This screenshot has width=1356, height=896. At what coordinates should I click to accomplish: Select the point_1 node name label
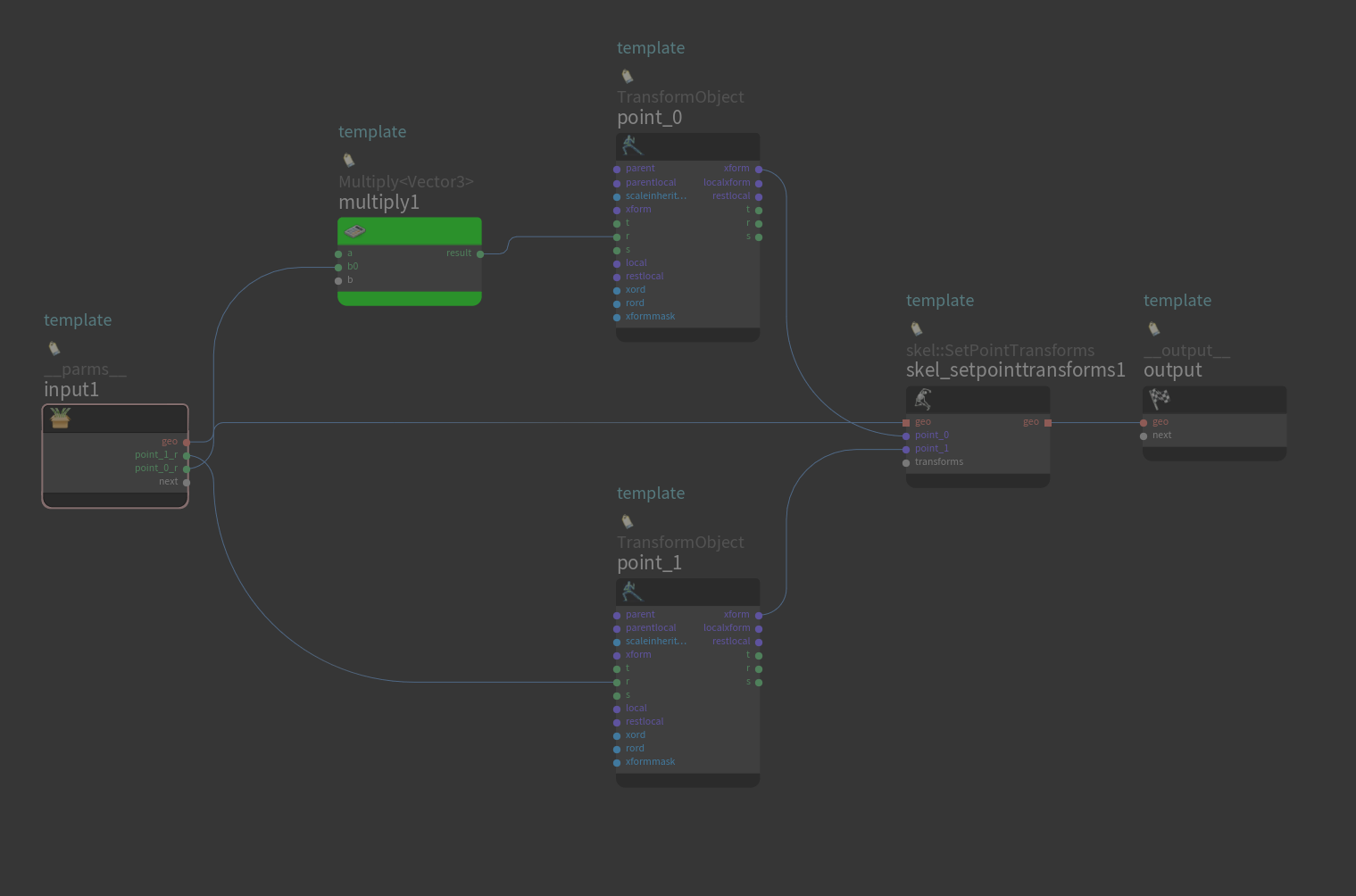(x=650, y=563)
